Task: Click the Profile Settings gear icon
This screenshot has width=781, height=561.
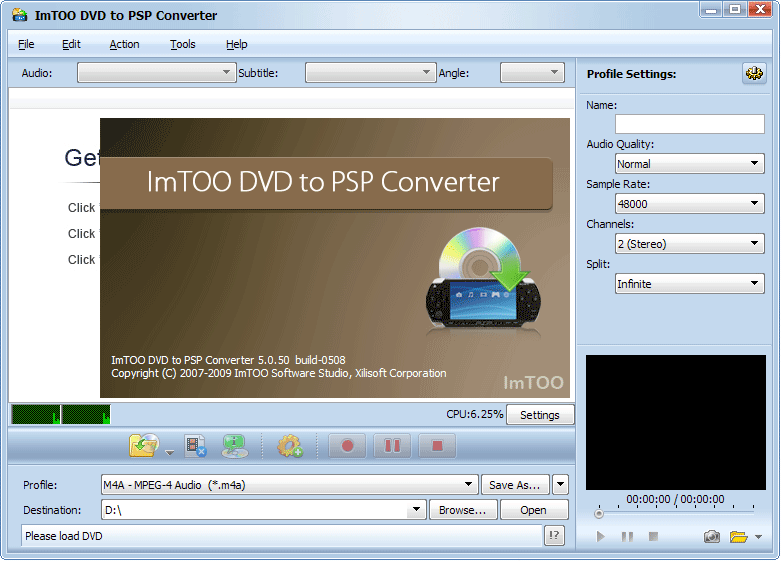Action: click(x=754, y=74)
